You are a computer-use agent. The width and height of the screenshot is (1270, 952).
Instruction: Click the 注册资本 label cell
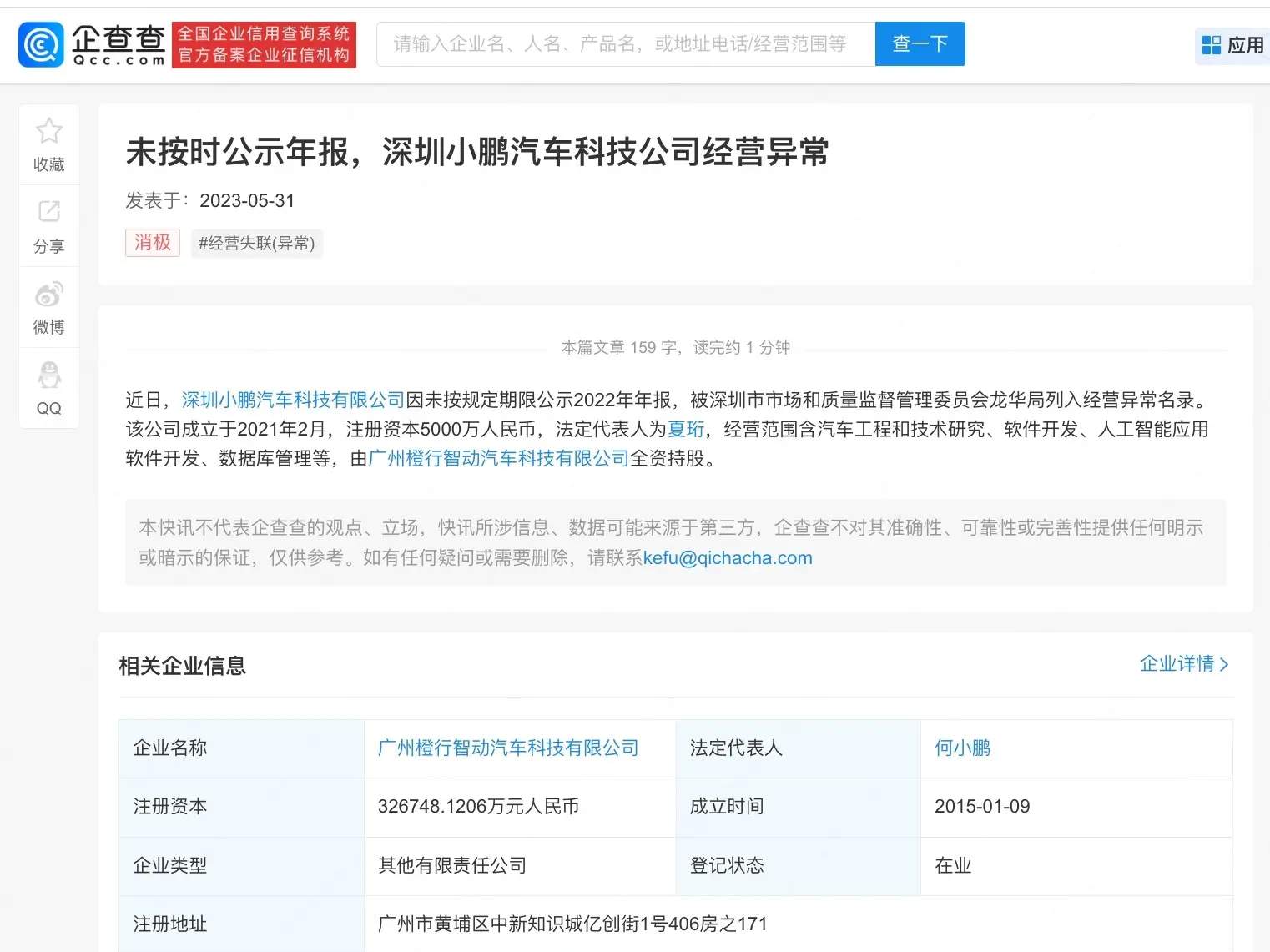coord(242,807)
